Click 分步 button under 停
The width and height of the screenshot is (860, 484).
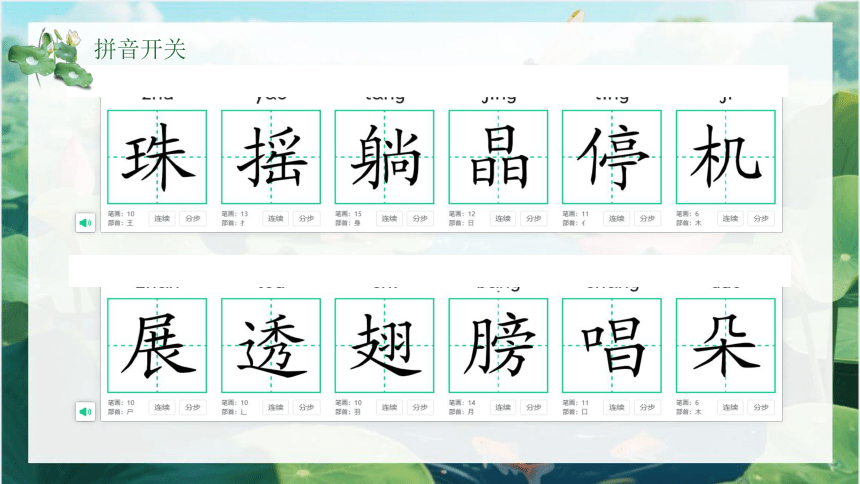(647, 218)
